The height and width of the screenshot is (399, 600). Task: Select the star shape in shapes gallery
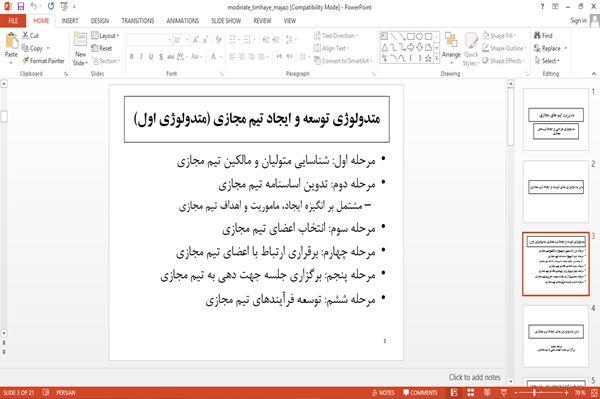point(428,58)
